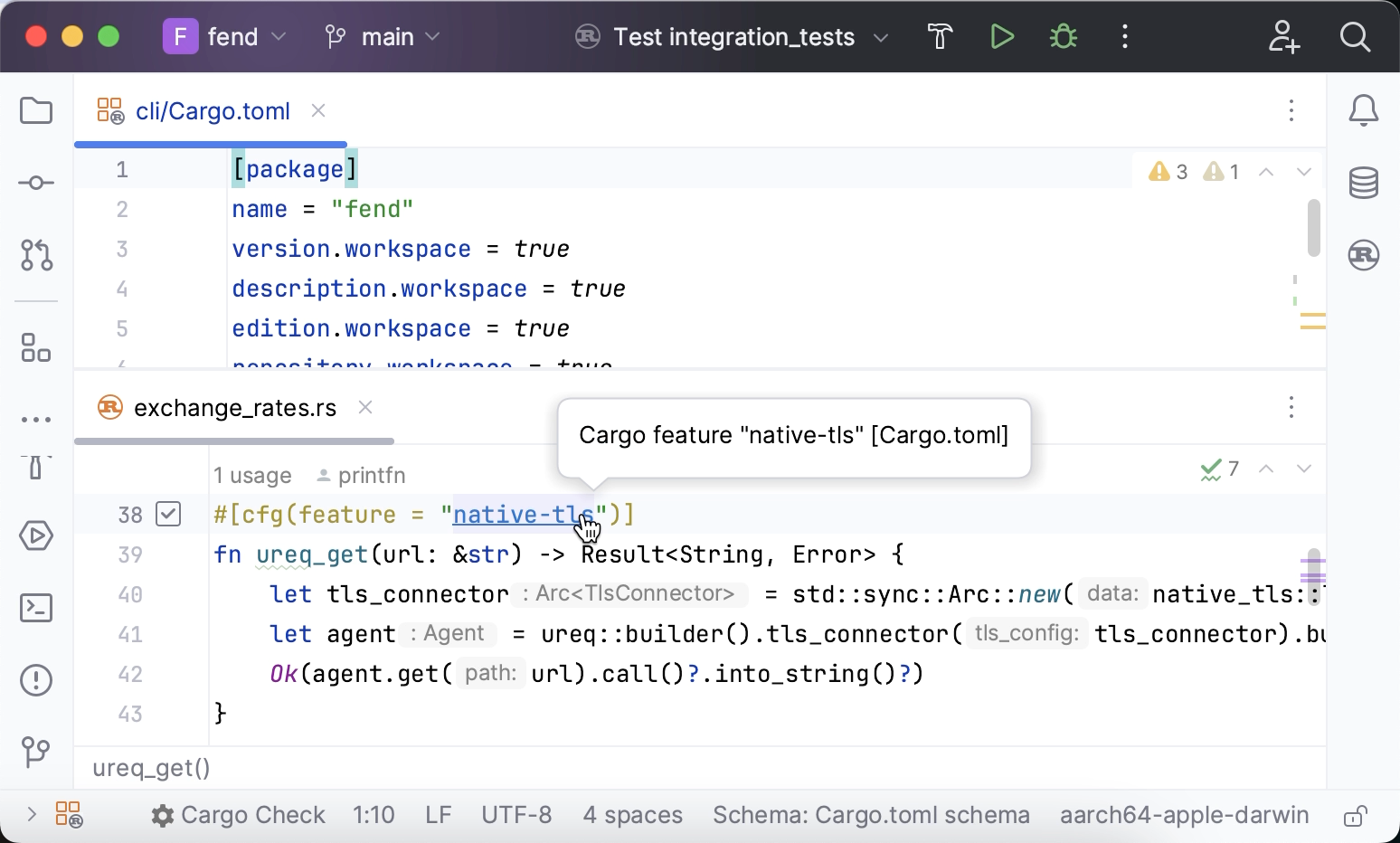Open the Cargo tool window on the right
The height and width of the screenshot is (843, 1400).
pyautogui.click(x=1364, y=256)
